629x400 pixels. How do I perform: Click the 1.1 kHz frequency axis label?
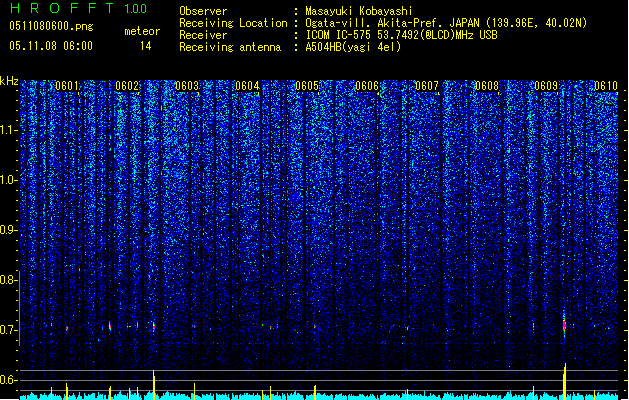[x=9, y=130]
